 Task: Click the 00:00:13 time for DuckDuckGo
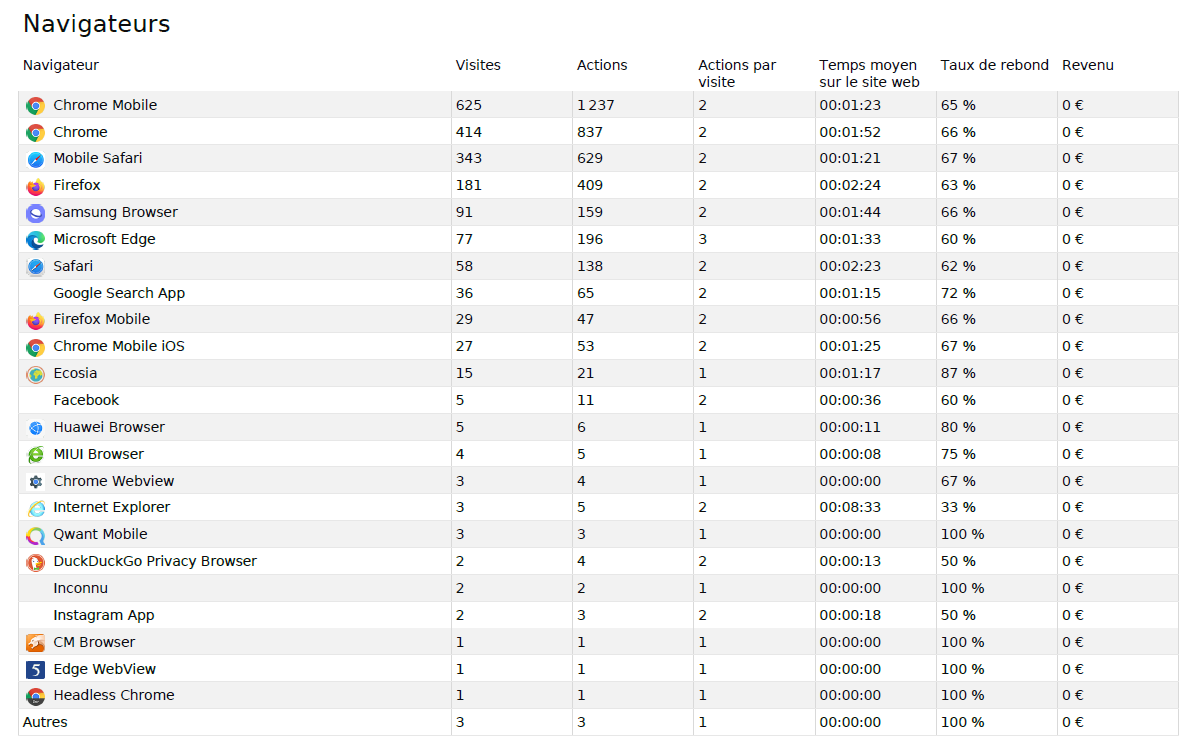pos(850,561)
